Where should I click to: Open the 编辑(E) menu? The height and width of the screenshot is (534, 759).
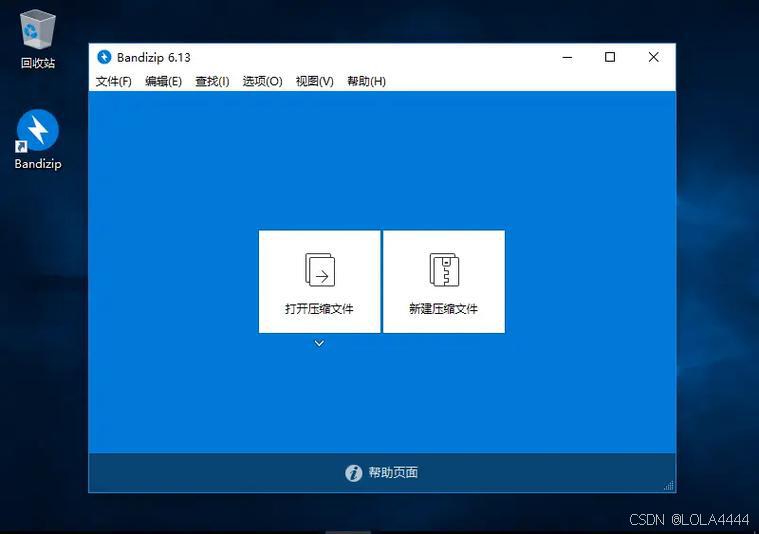[164, 81]
